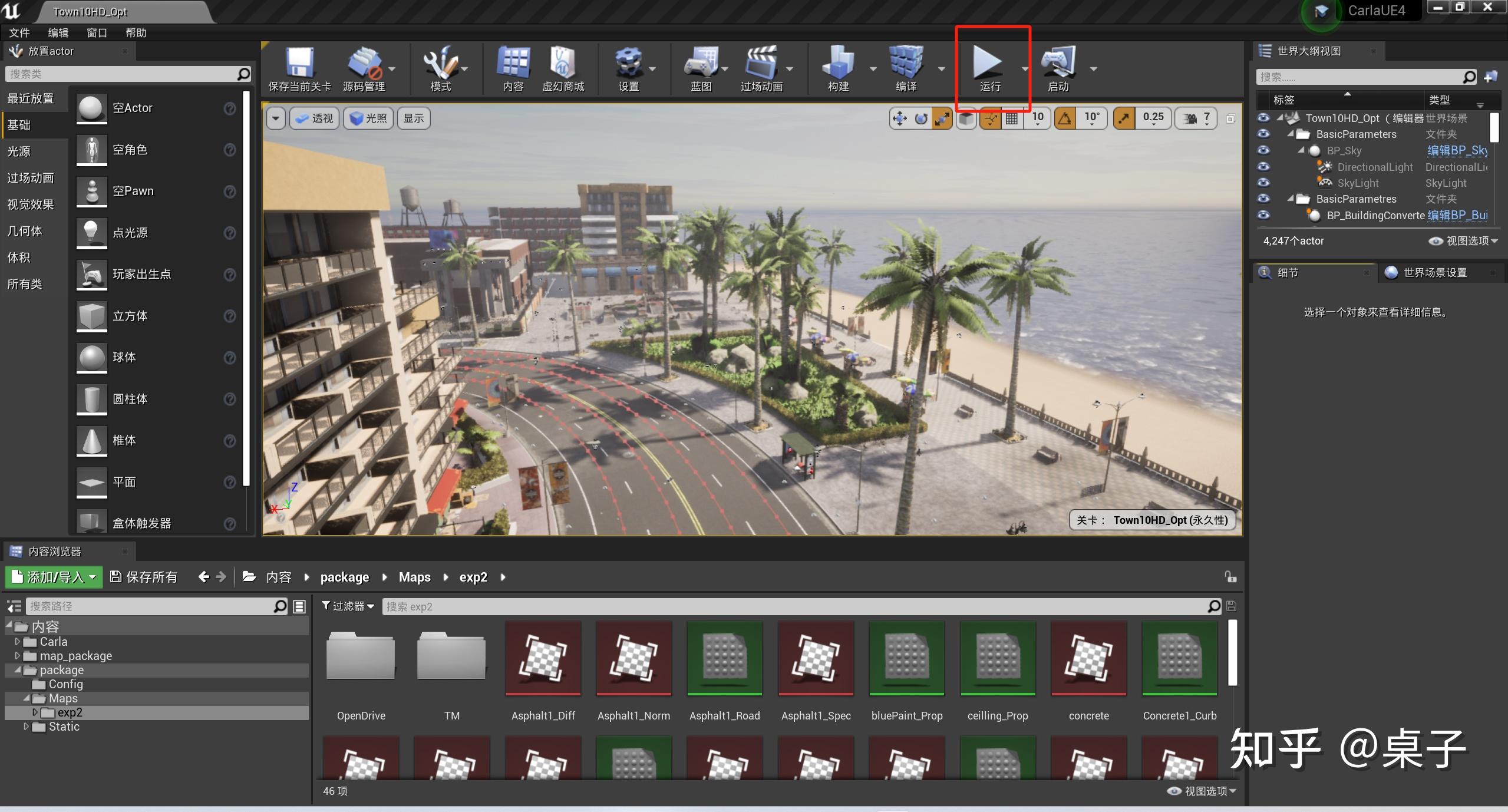This screenshot has width=1508, height=812.
Task: Open the Edit (编辑) menu
Action: (58, 32)
